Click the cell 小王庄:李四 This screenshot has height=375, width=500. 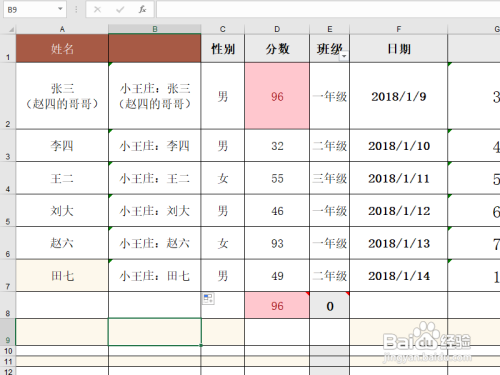click(x=155, y=146)
